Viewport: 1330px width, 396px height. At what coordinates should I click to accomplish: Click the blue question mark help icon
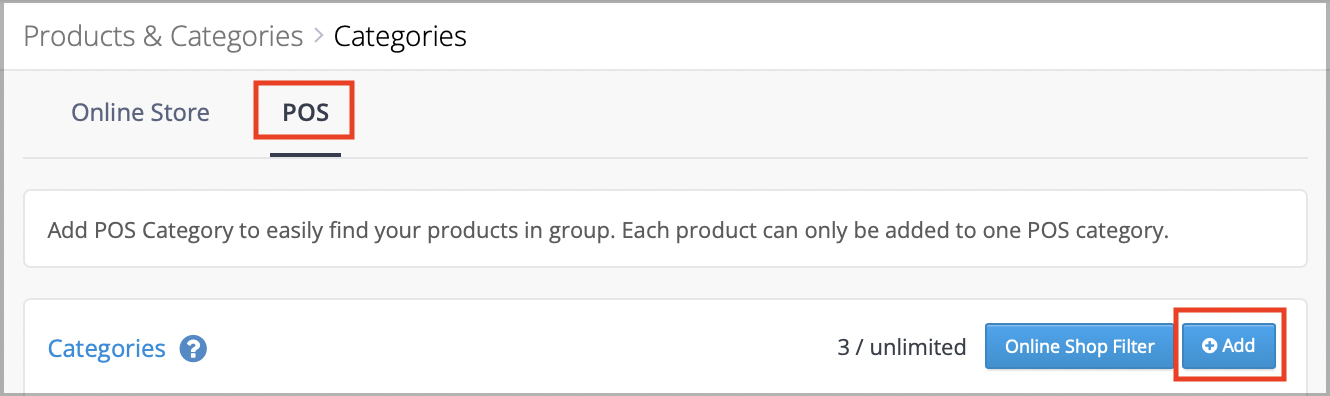[x=193, y=349]
